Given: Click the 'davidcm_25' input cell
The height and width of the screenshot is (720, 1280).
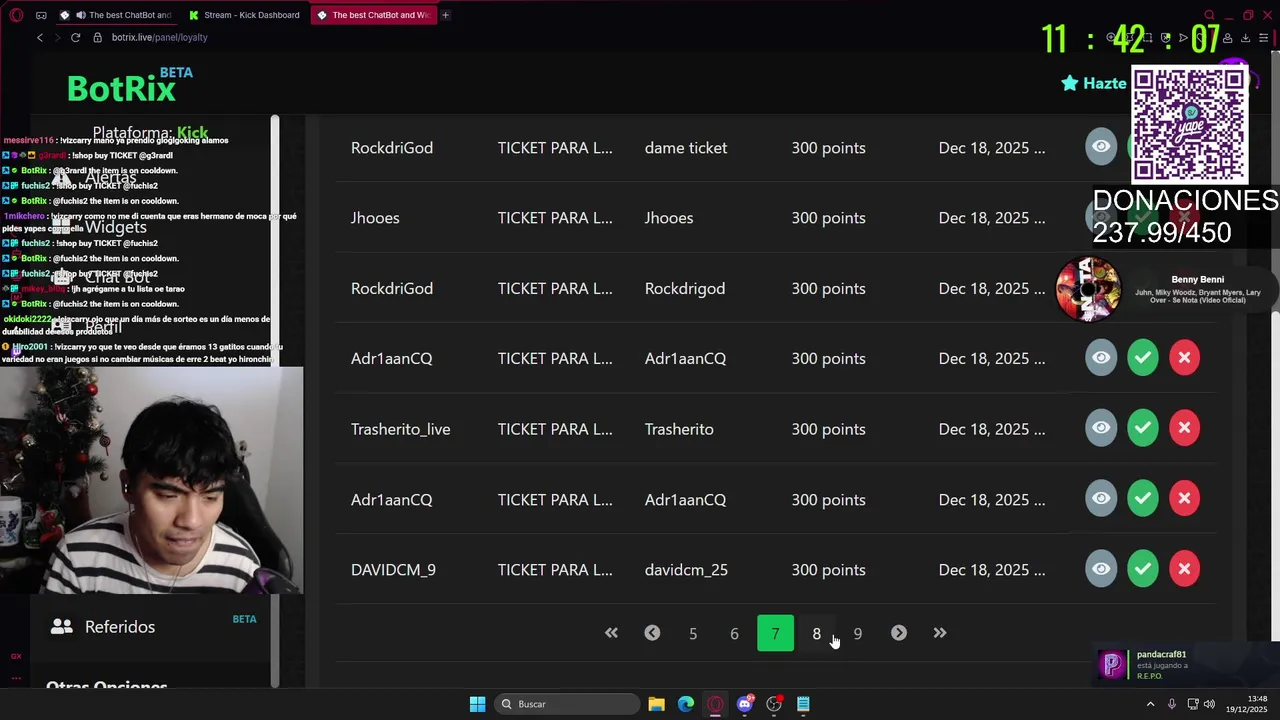Looking at the screenshot, I should tap(686, 570).
